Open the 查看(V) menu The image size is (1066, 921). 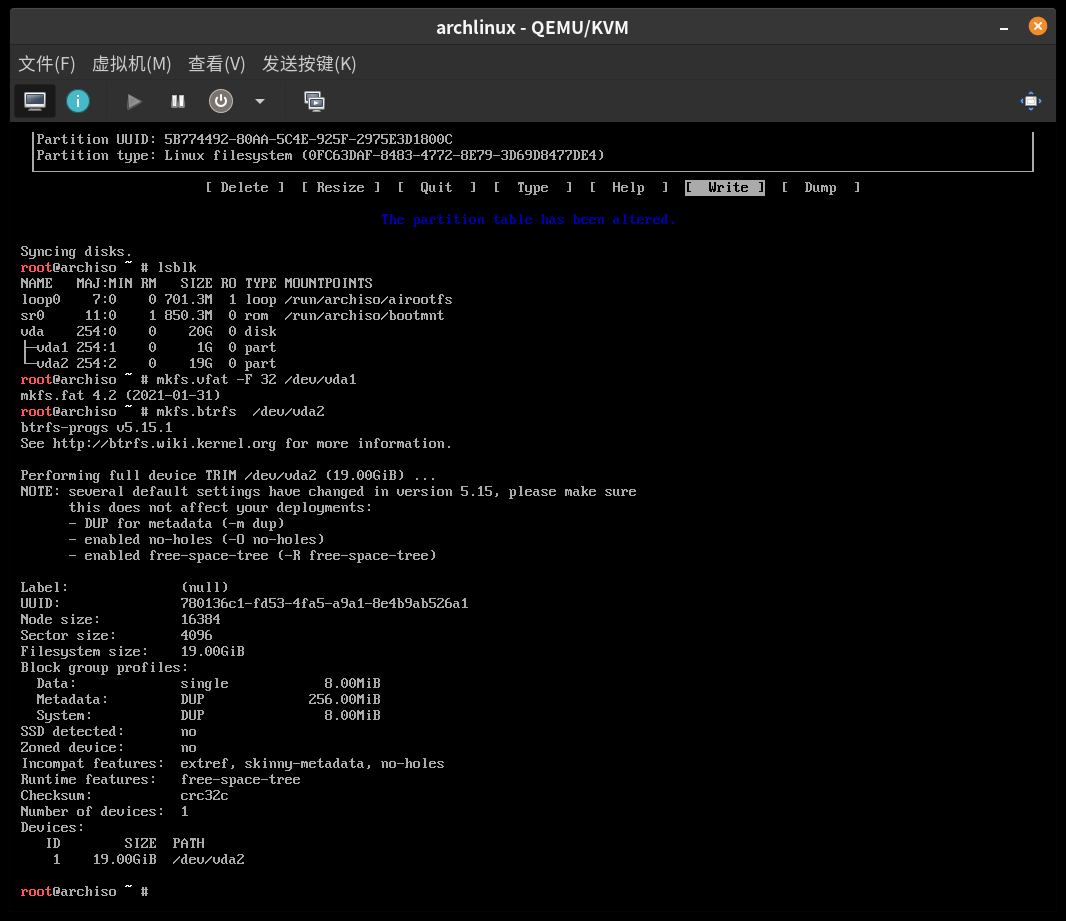[x=216, y=64]
